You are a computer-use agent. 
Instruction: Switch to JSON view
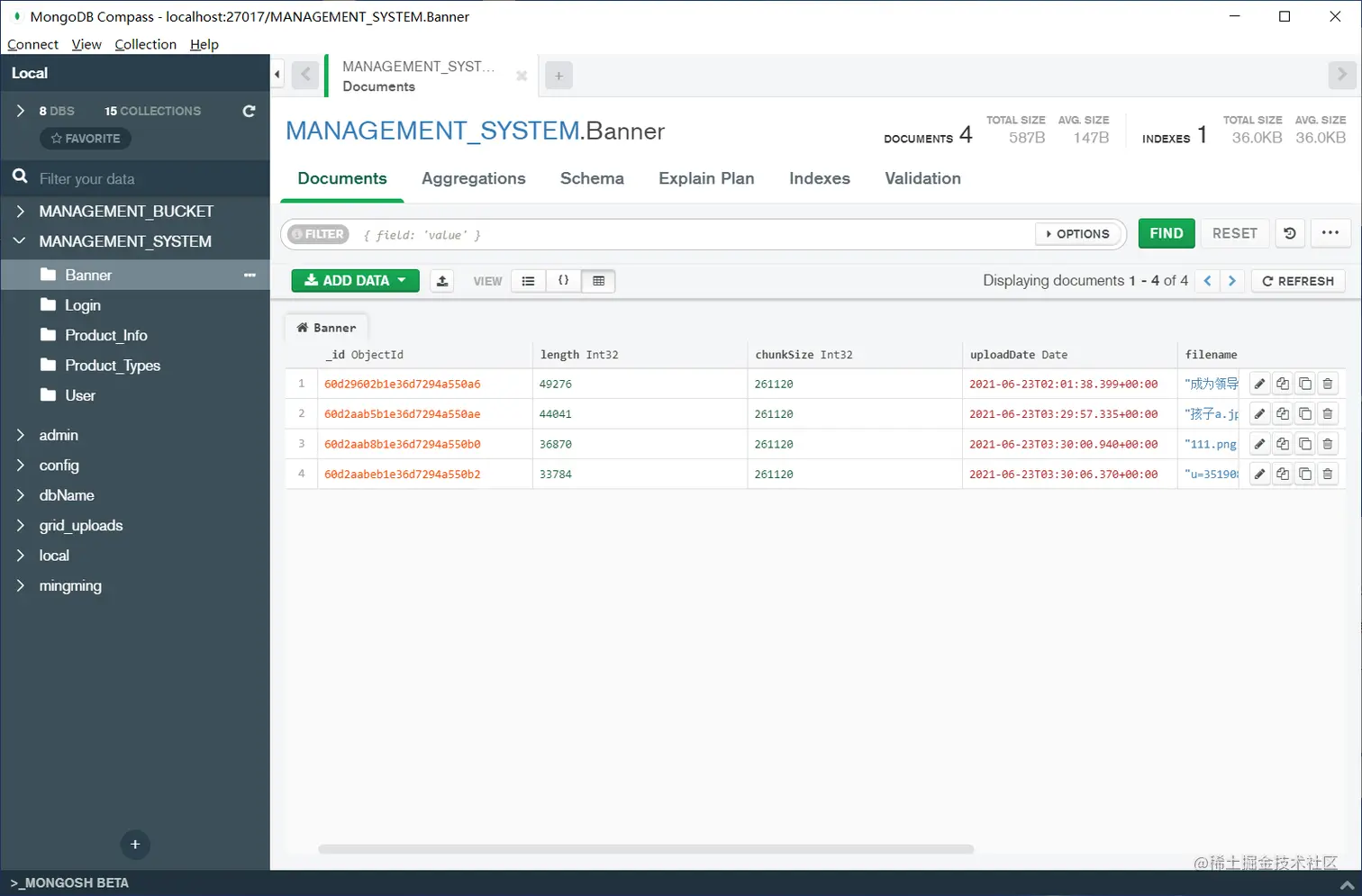(x=563, y=281)
